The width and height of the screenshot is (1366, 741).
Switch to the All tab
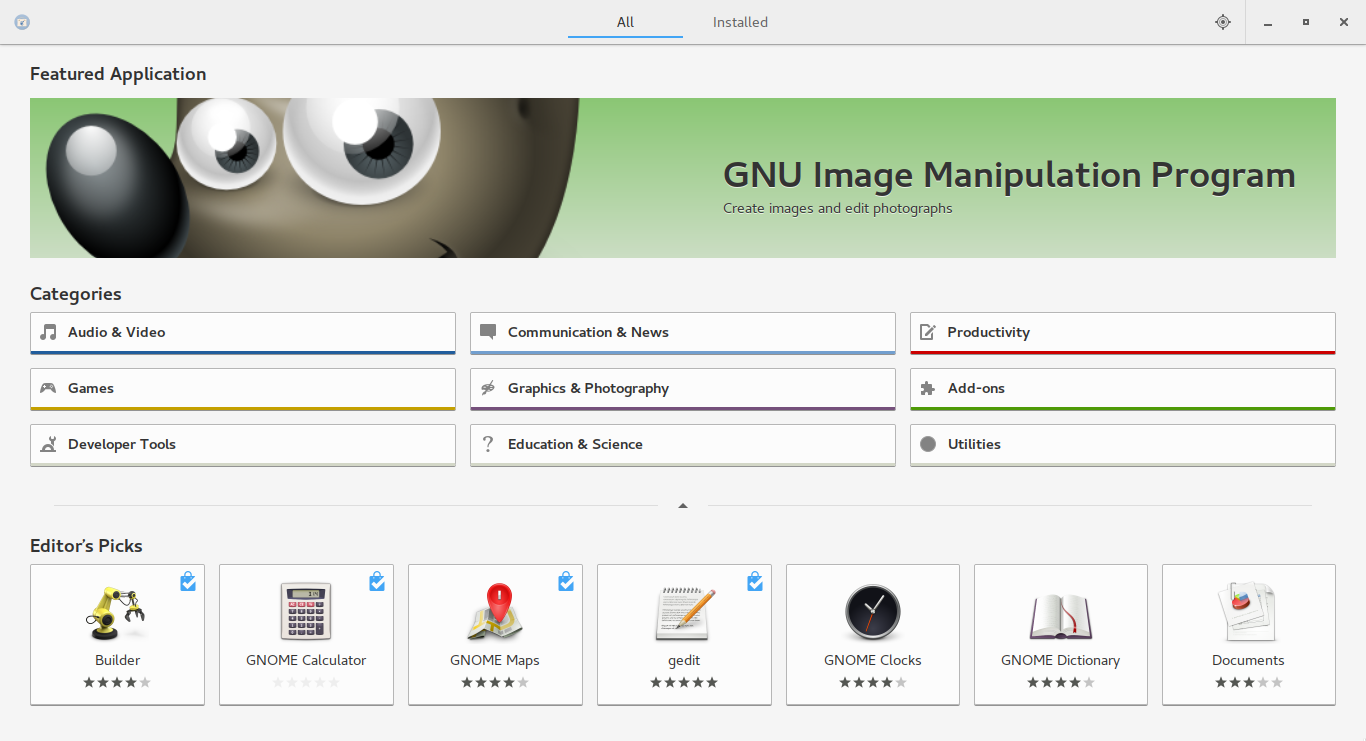[625, 22]
